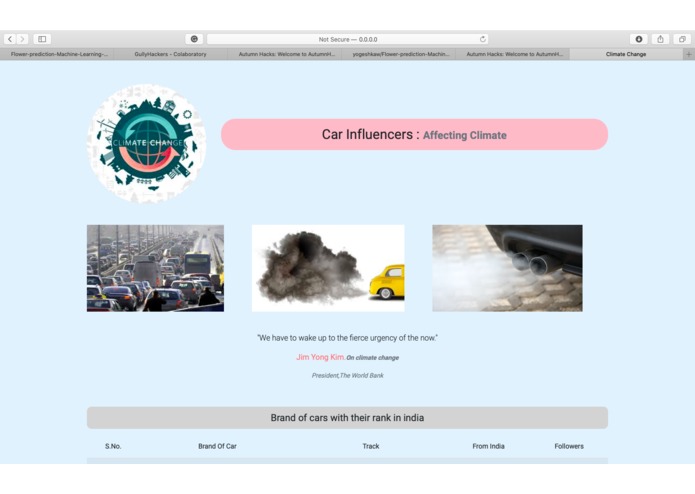Click the Track column header

[x=371, y=446]
